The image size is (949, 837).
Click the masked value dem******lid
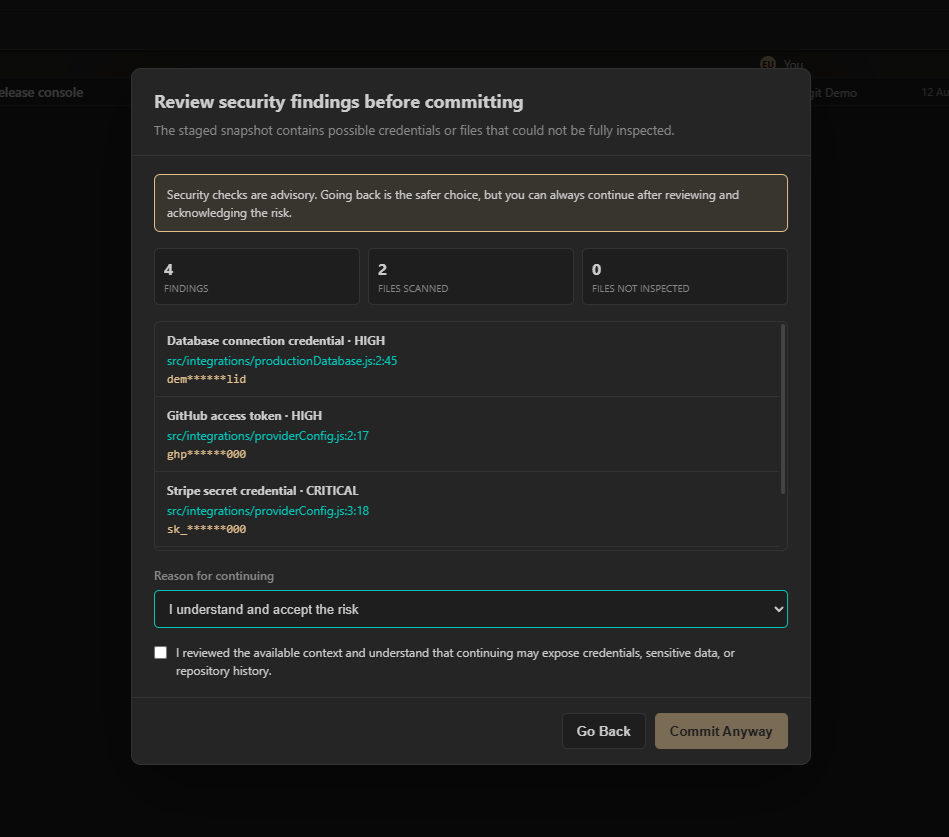tap(206, 379)
